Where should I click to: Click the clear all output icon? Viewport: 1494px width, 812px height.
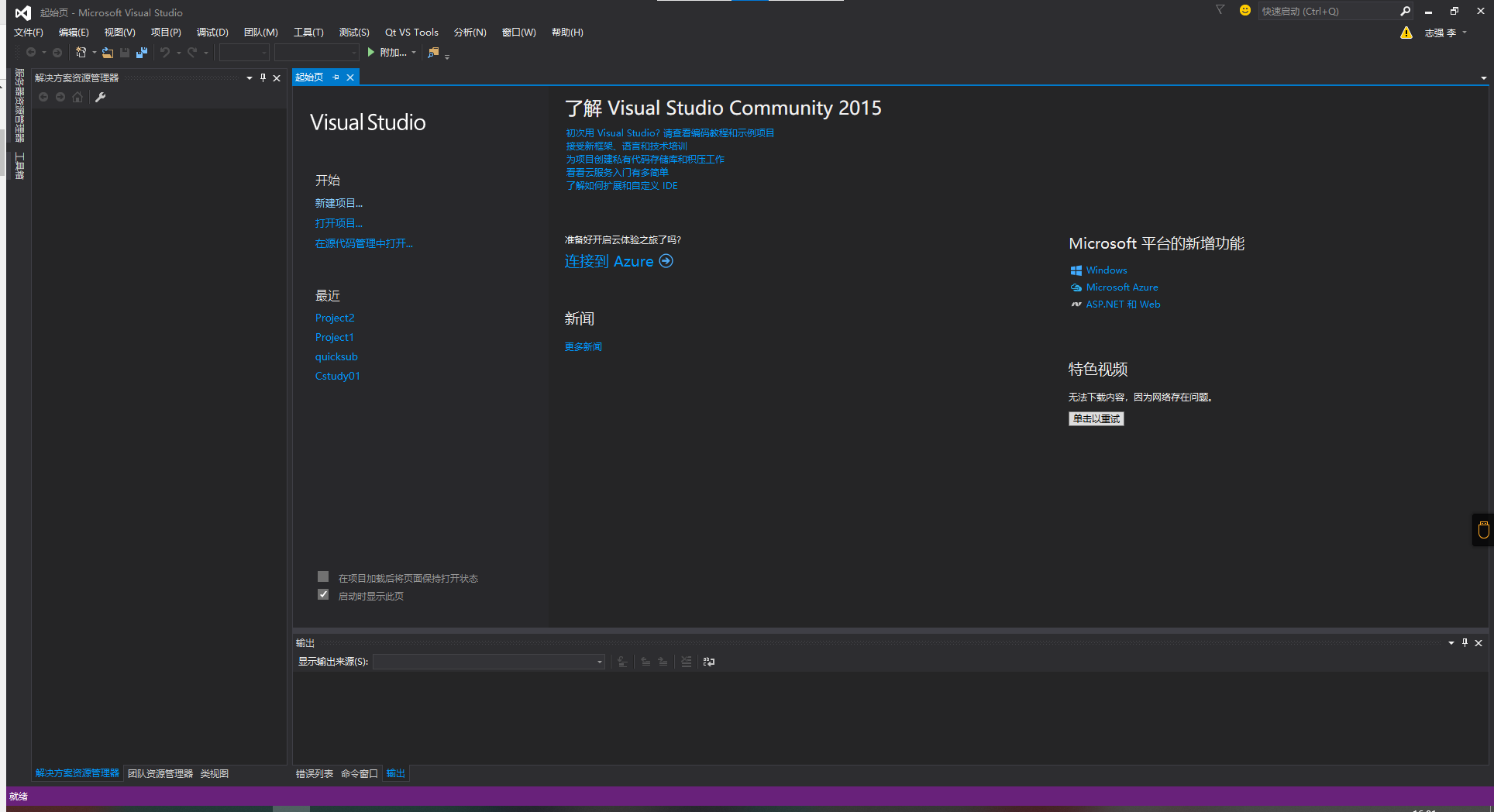point(686,662)
